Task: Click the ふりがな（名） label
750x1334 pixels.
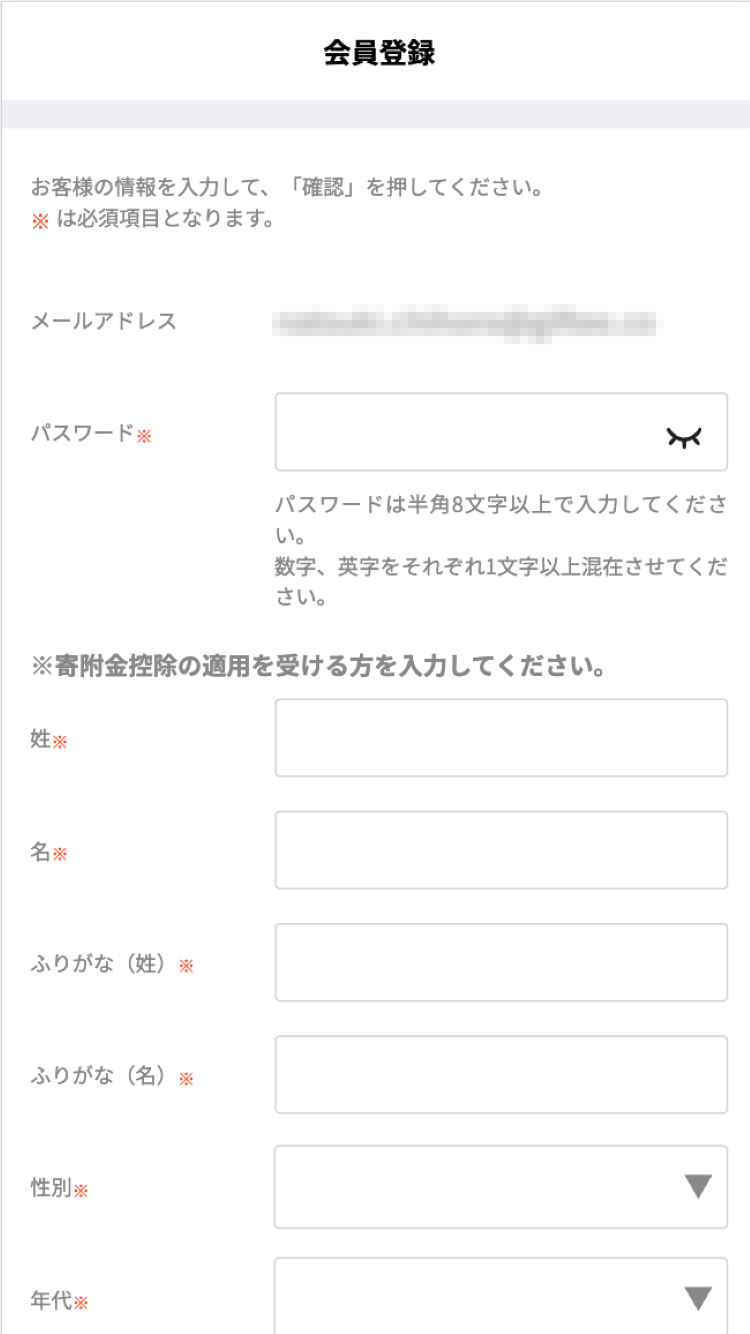Action: 97,1077
